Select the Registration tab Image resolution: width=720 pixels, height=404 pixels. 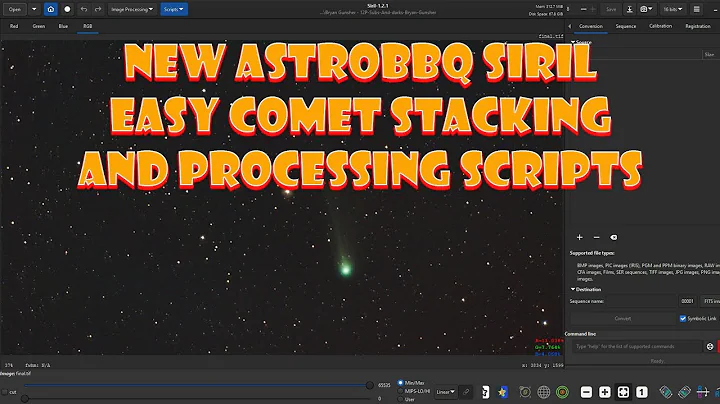698,26
